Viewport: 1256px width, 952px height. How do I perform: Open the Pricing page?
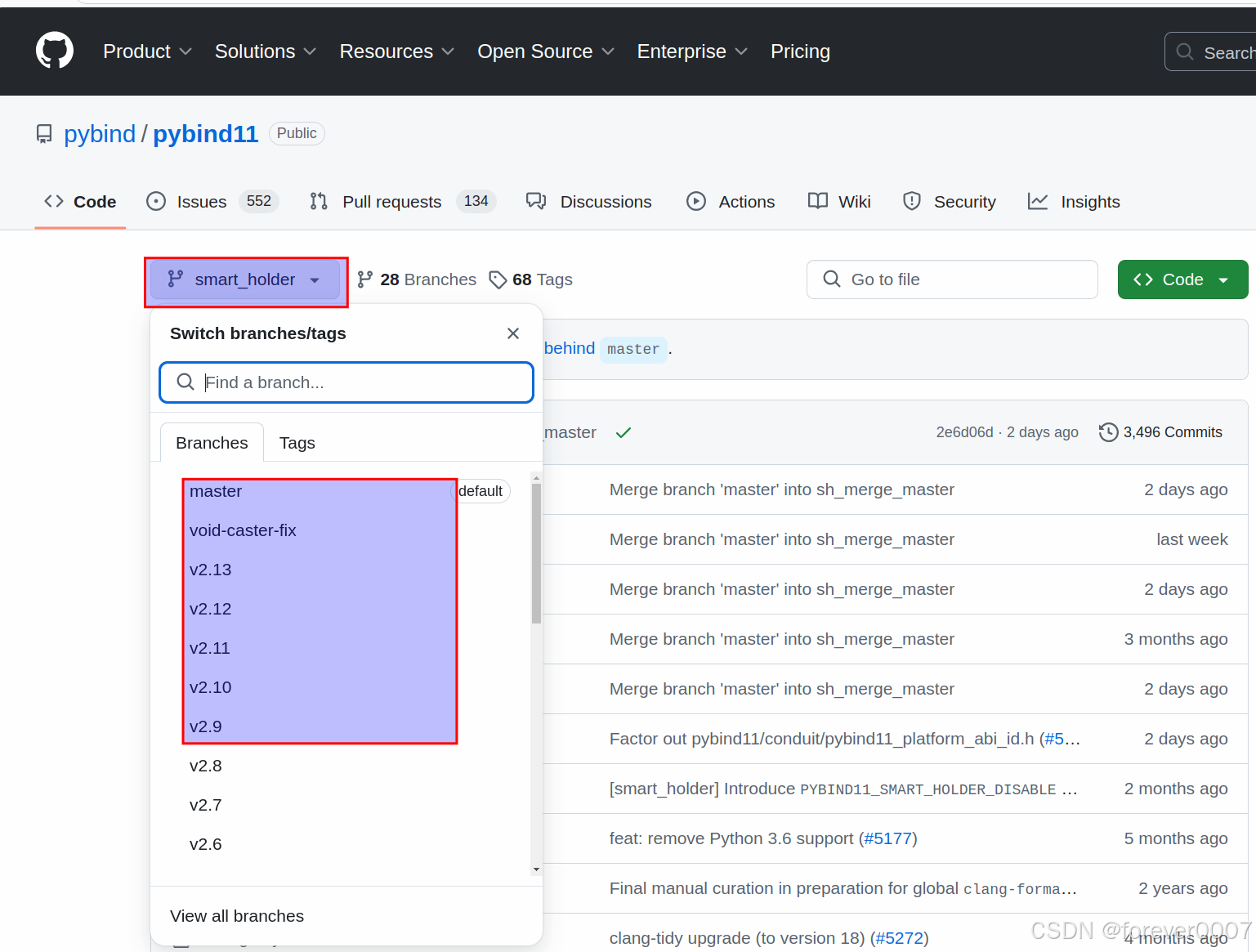pyautogui.click(x=800, y=51)
